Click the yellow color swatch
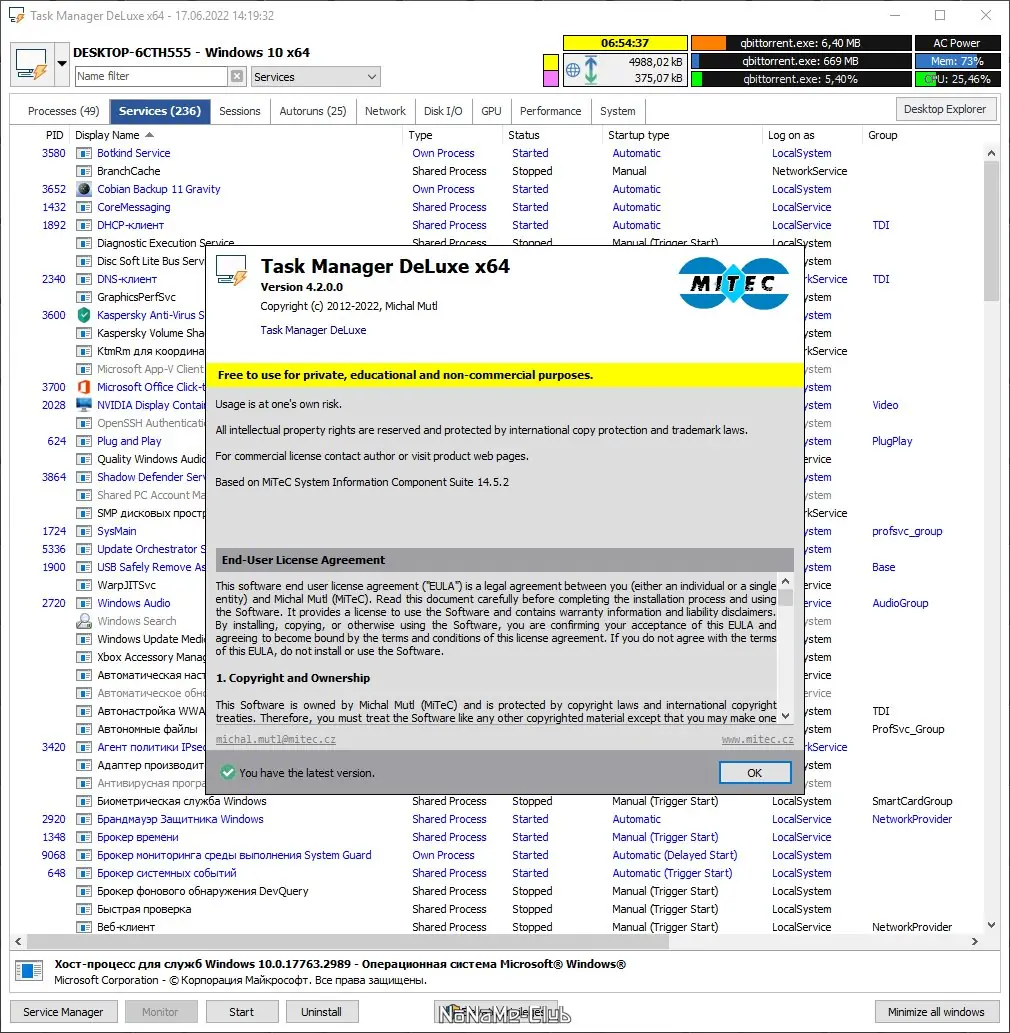 coord(550,63)
